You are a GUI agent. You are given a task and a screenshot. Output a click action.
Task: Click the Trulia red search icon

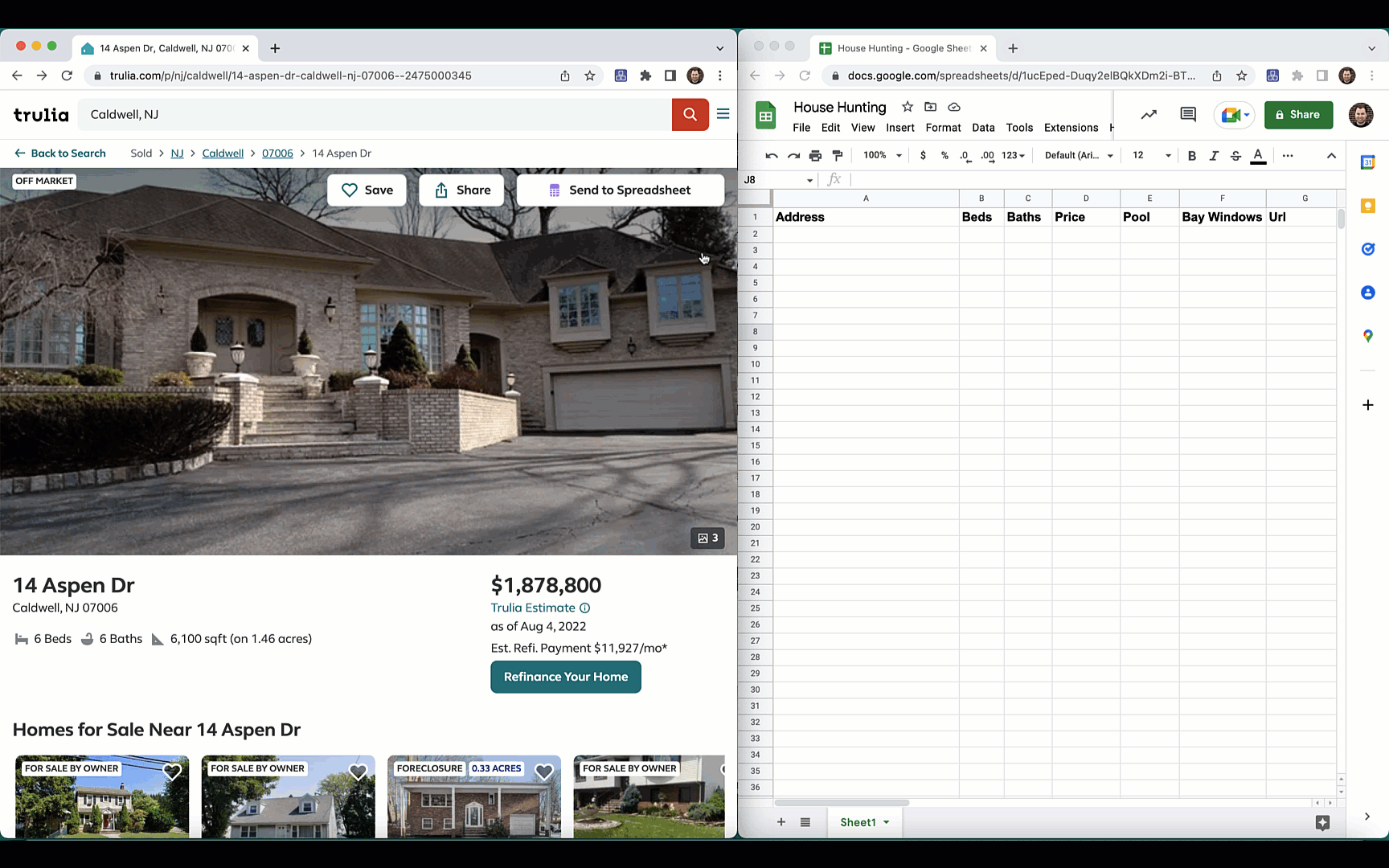point(690,114)
